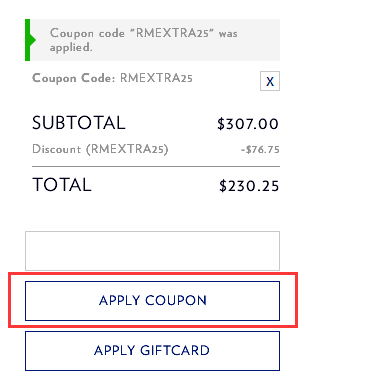The width and height of the screenshot is (378, 390).
Task: Click the word "was" in the notice
Action: (228, 34)
